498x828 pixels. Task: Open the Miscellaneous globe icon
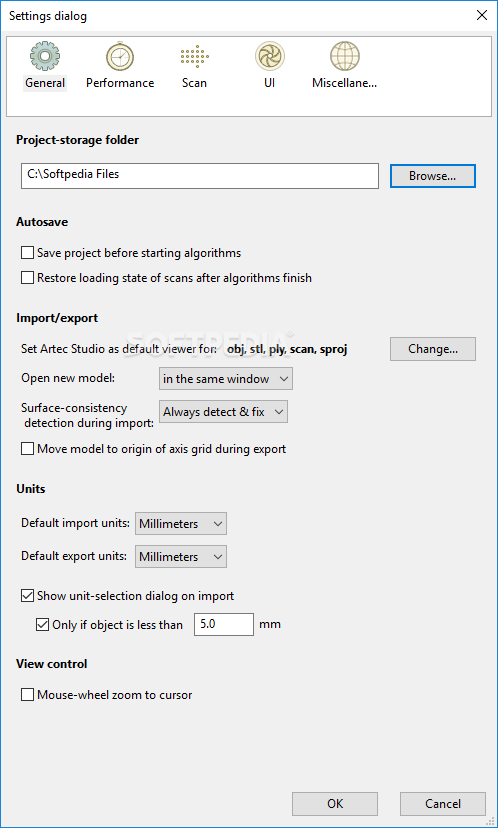tap(344, 56)
